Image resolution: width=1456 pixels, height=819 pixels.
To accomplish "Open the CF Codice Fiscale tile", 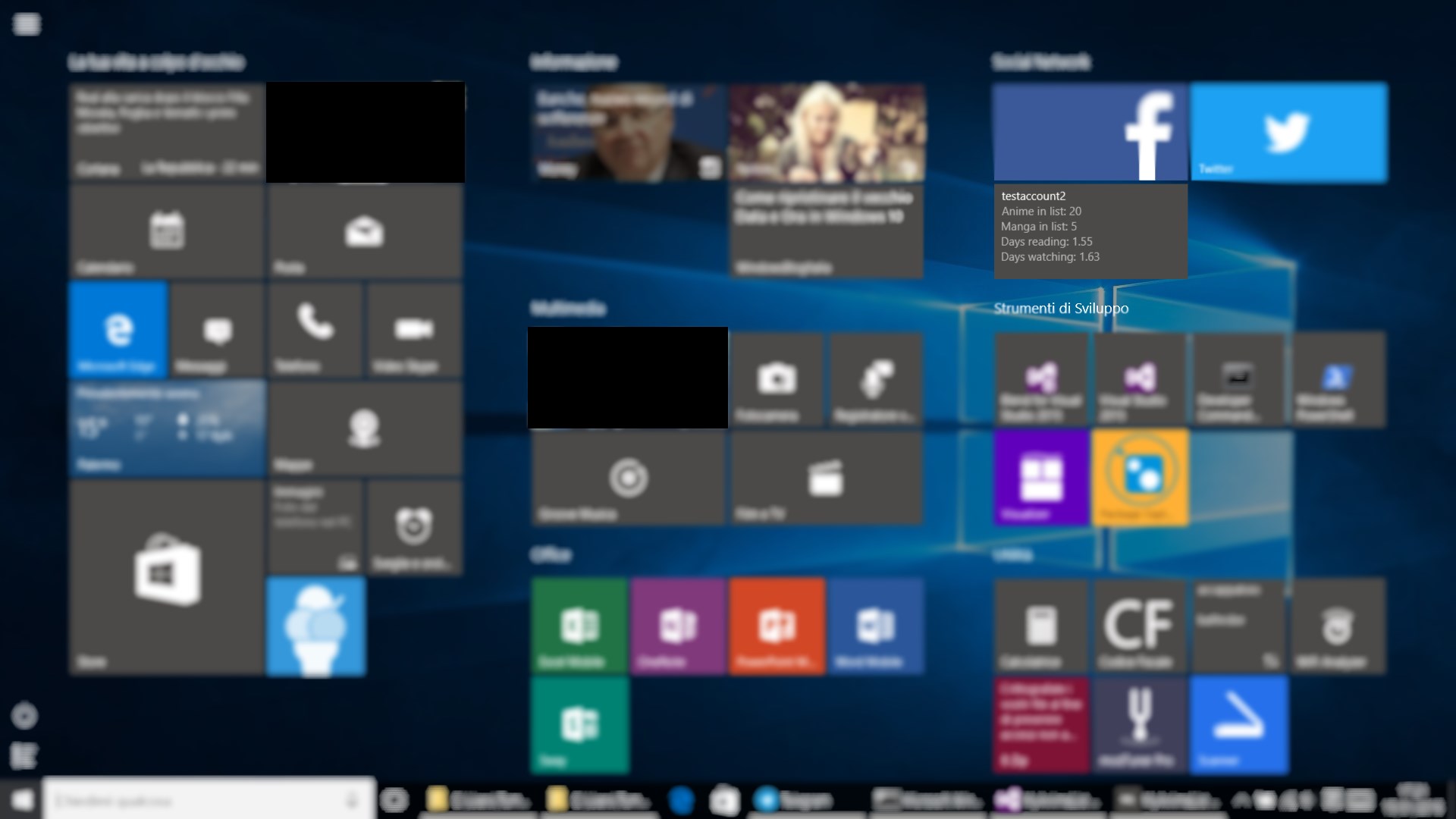I will pyautogui.click(x=1139, y=626).
